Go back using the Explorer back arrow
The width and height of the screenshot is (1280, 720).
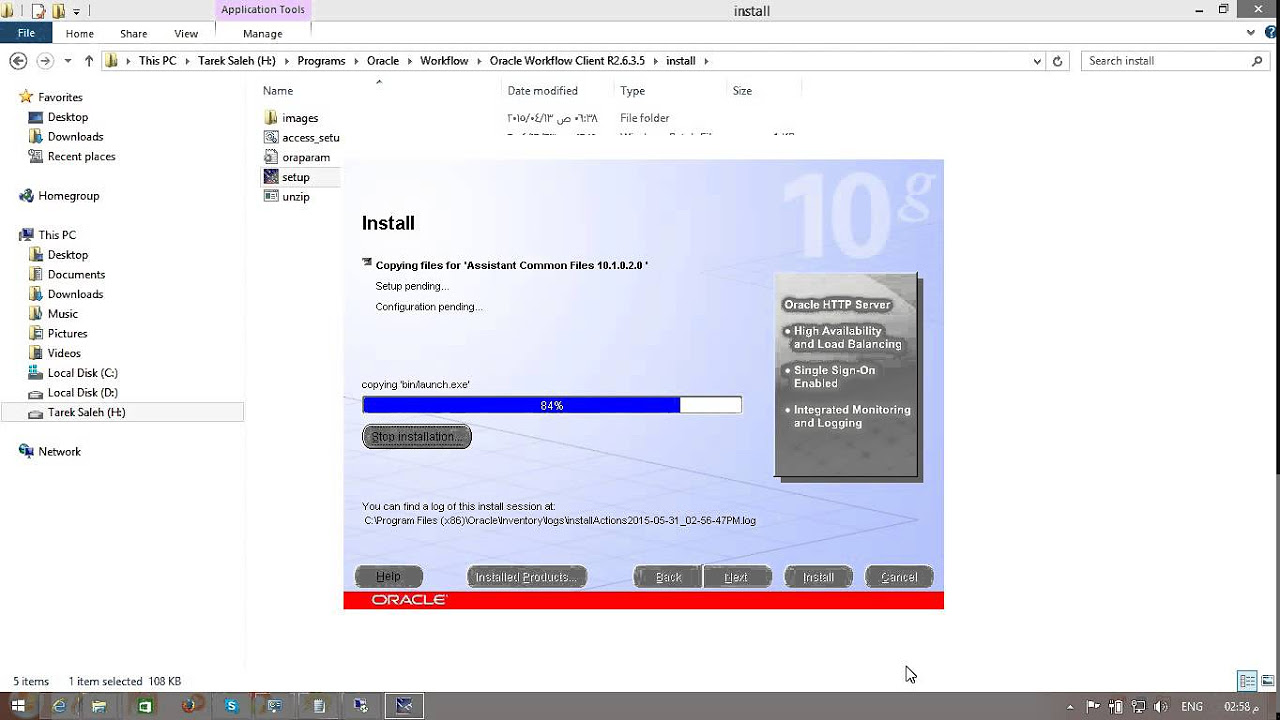point(18,61)
